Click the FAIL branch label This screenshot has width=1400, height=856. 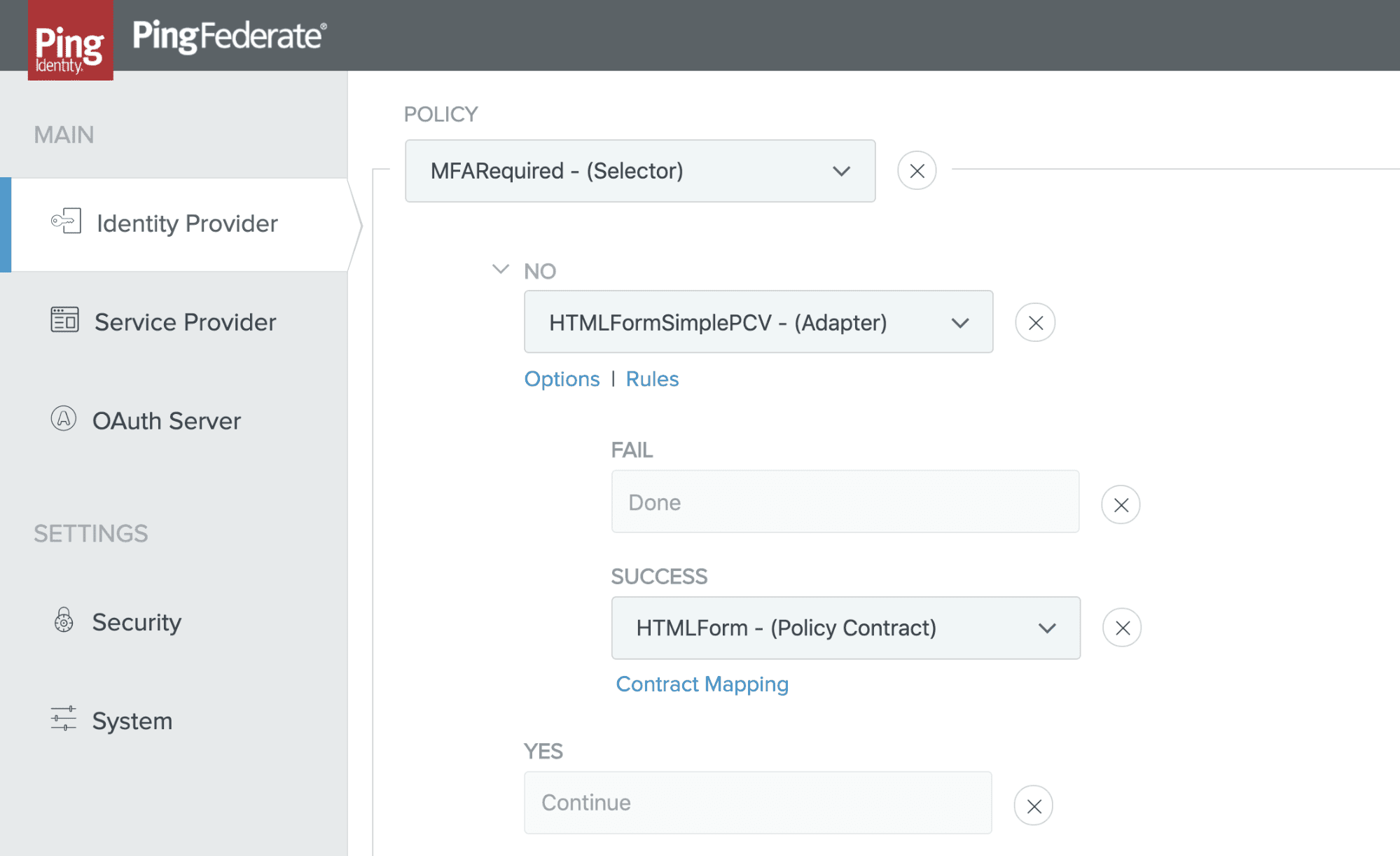(x=632, y=450)
